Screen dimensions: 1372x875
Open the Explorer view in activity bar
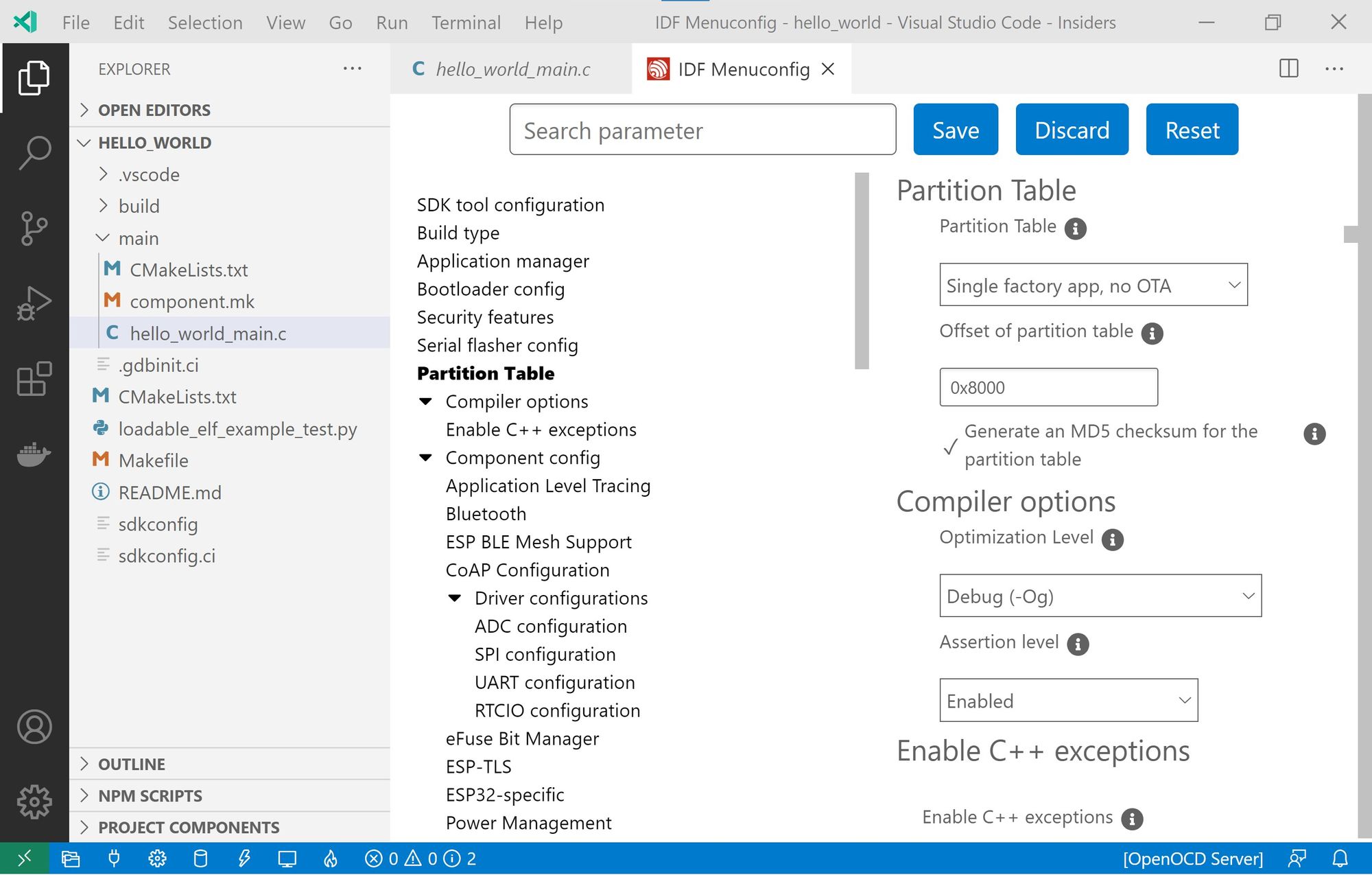coord(34,78)
